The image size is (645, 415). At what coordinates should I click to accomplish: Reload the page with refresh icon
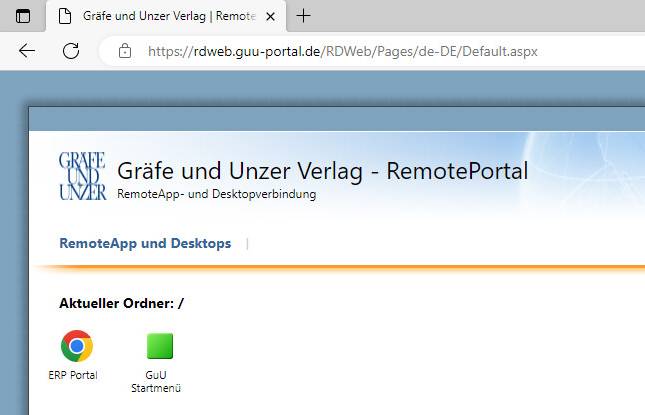click(71, 51)
